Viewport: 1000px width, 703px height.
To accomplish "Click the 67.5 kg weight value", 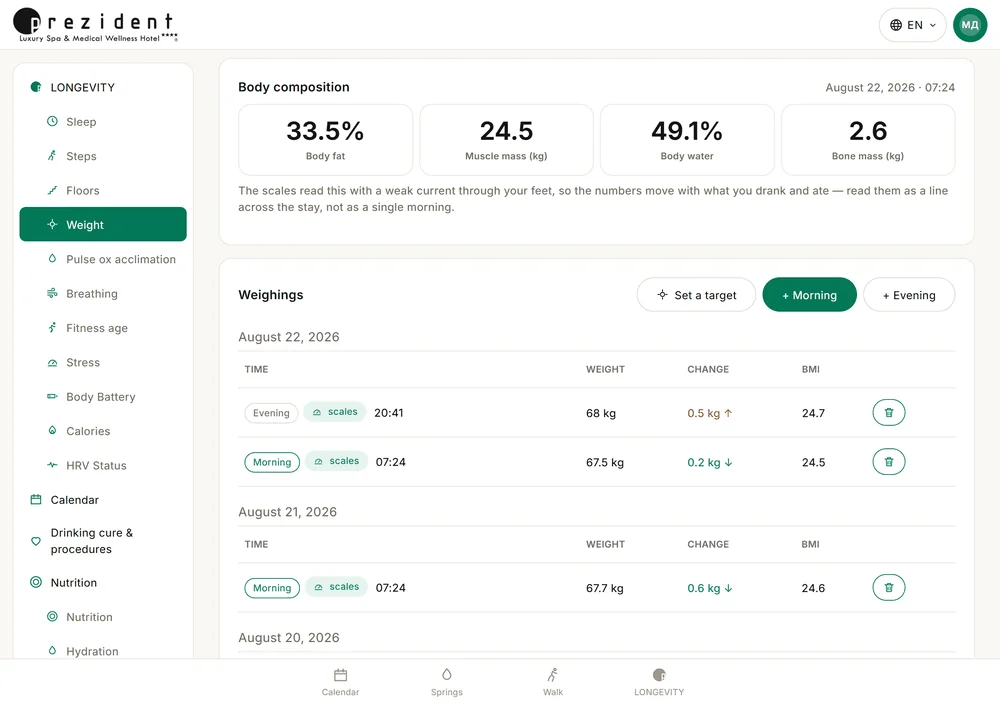I will coord(605,462).
